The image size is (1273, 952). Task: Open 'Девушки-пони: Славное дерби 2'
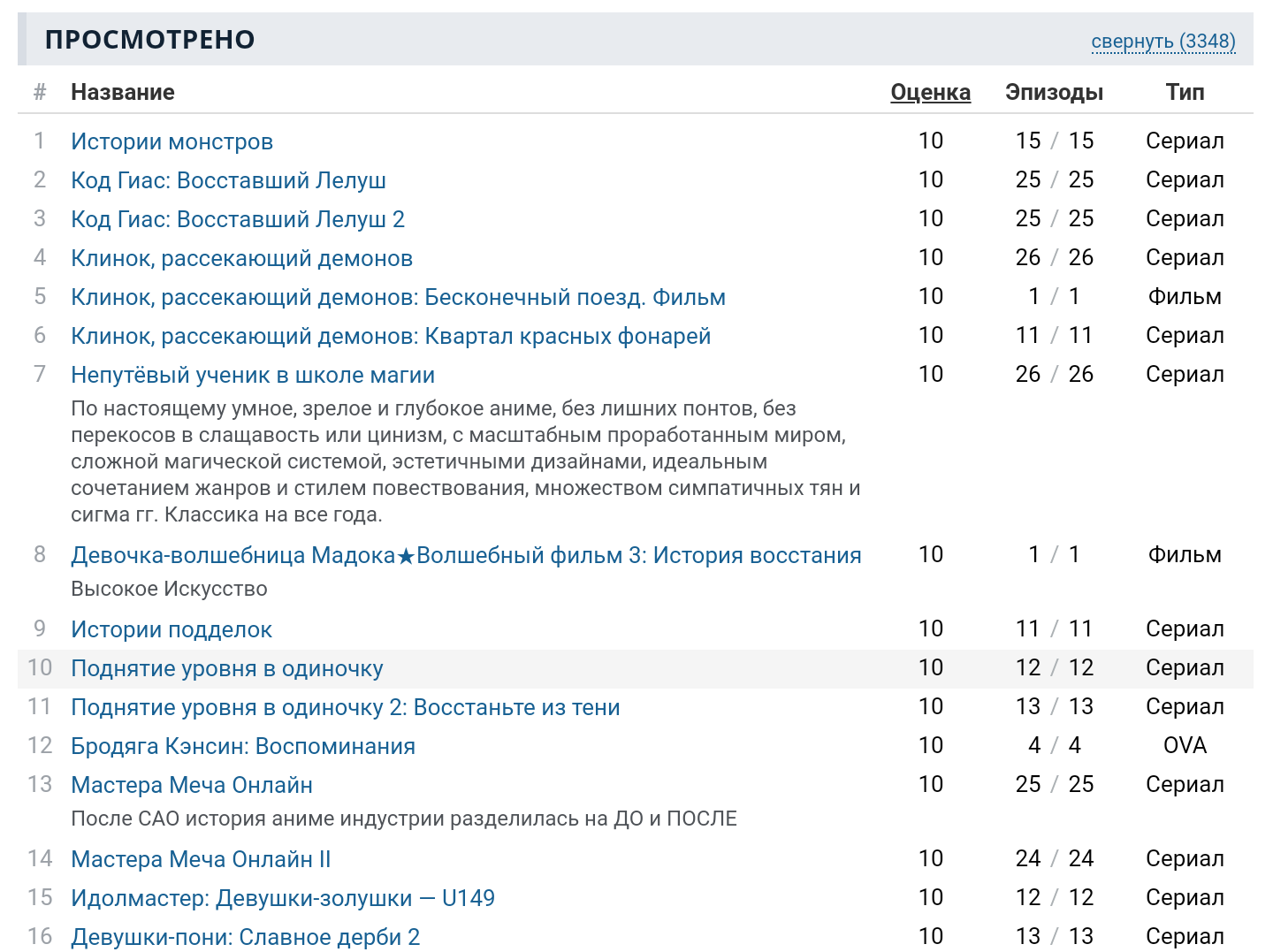[x=246, y=937]
